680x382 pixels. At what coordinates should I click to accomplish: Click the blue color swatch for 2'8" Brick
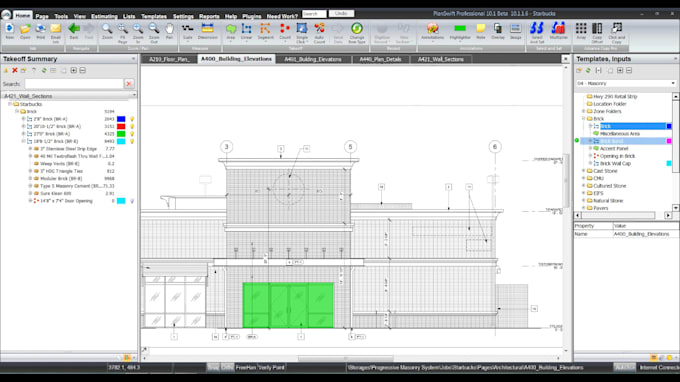(x=121, y=119)
